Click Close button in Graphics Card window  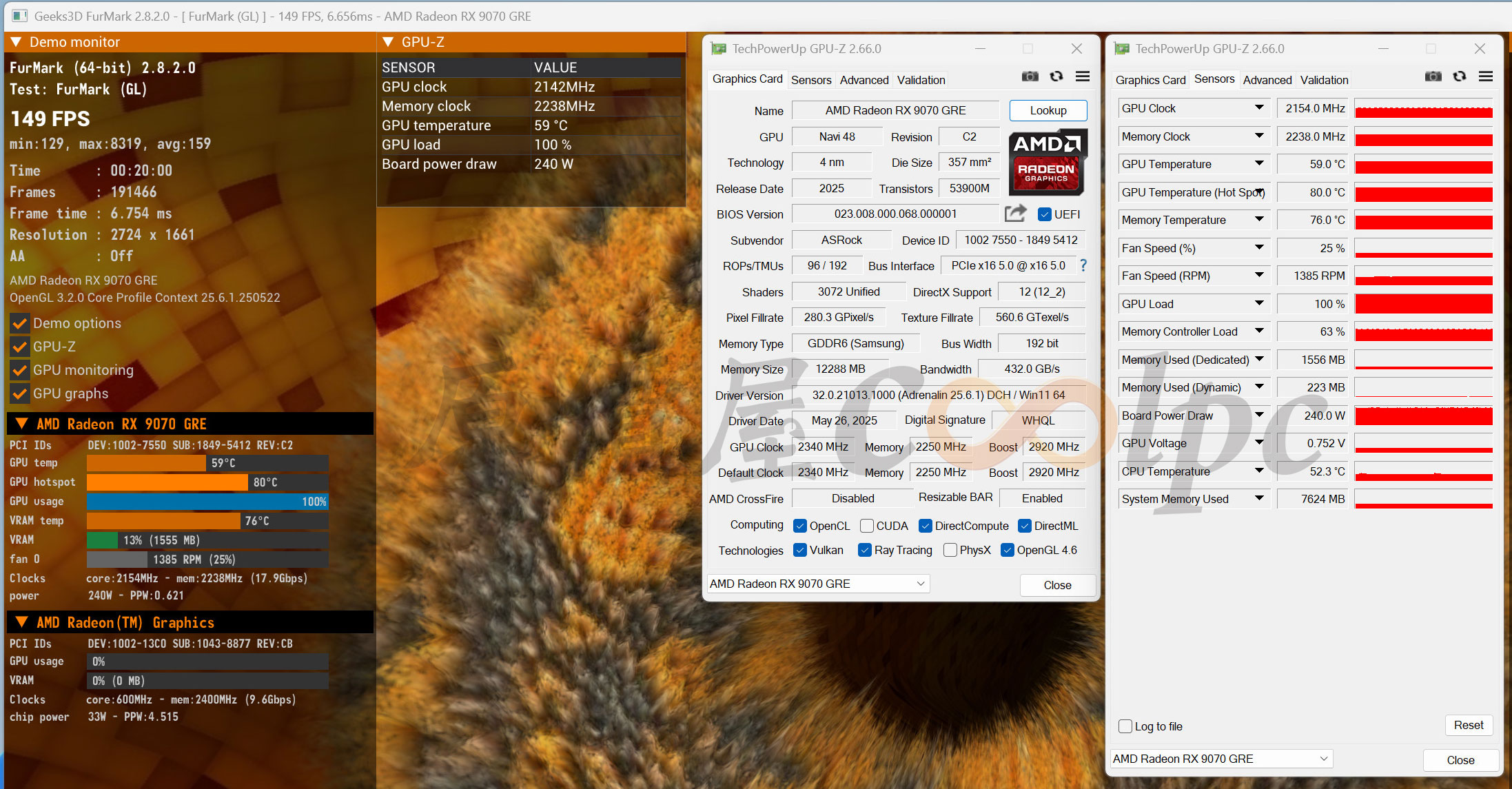[1057, 585]
